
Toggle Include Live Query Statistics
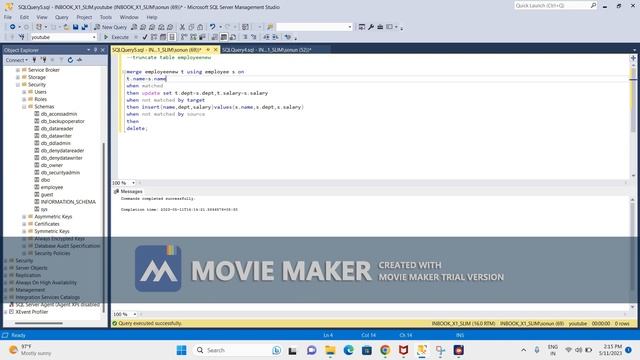coord(193,37)
